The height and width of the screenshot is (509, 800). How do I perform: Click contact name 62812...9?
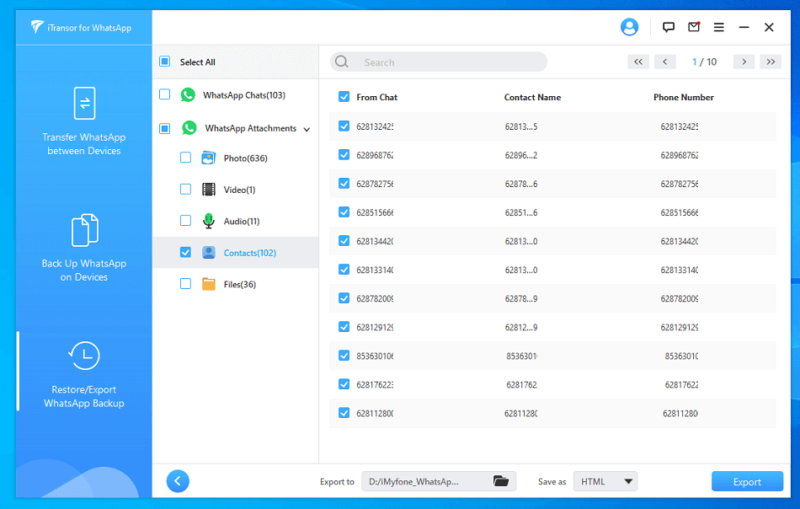[x=521, y=327]
